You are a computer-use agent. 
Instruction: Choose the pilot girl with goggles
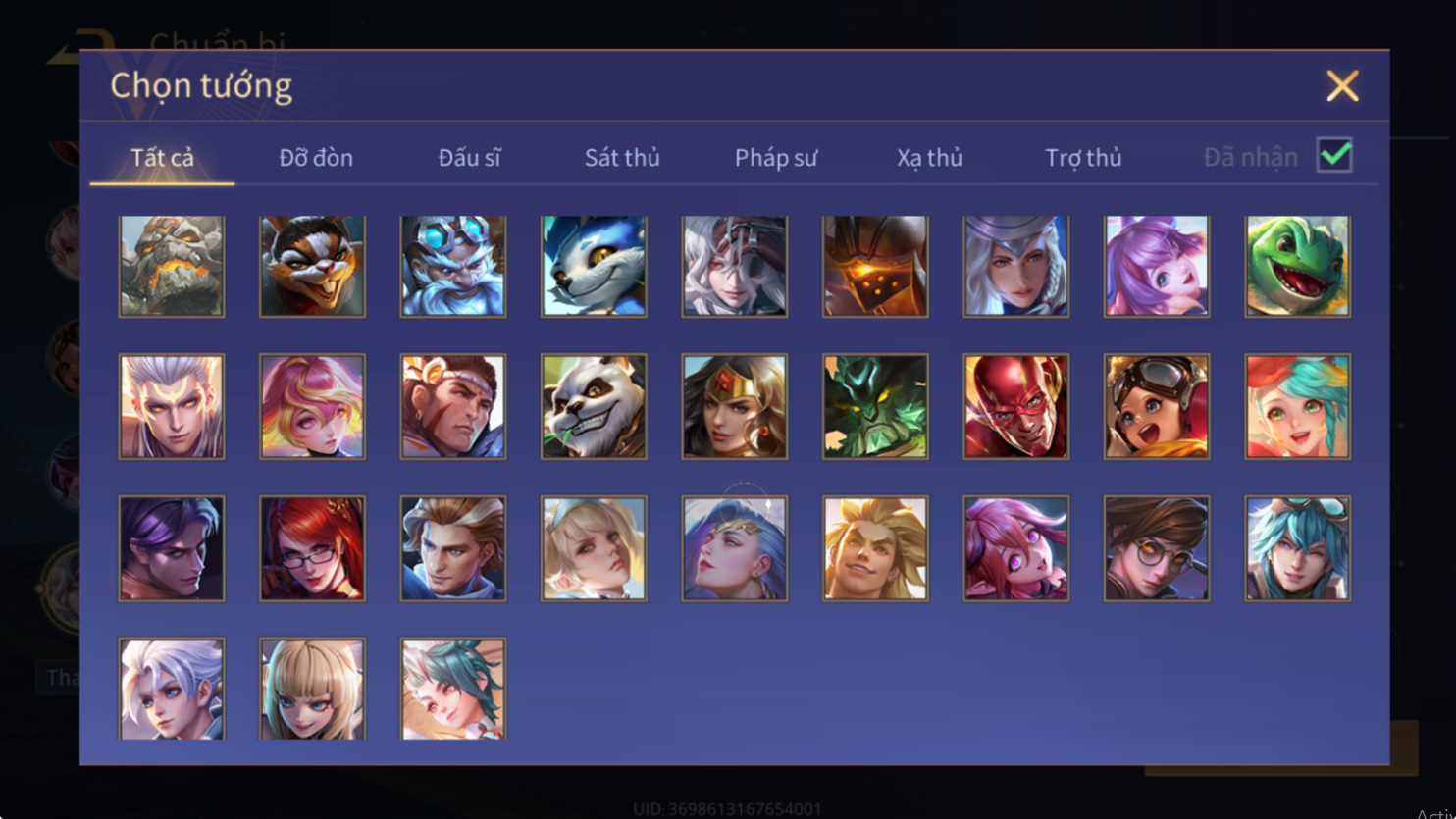(x=1157, y=407)
